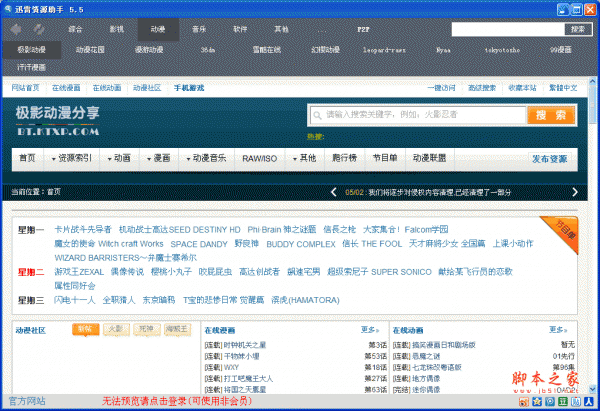The width and height of the screenshot is (600, 411).
Task: Click the next announcement right arrow
Action: tap(575, 192)
